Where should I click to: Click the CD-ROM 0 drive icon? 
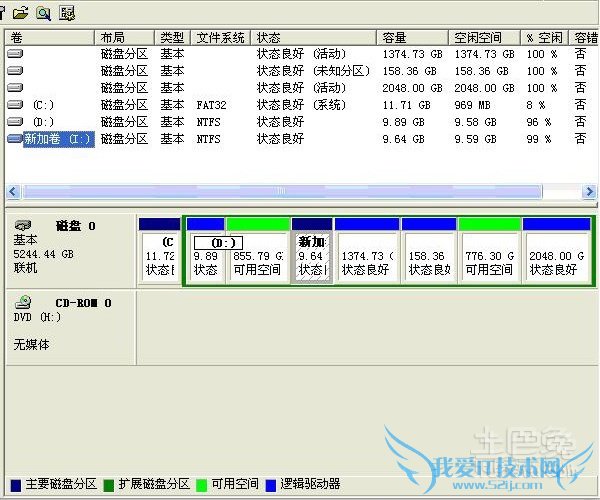click(x=23, y=302)
